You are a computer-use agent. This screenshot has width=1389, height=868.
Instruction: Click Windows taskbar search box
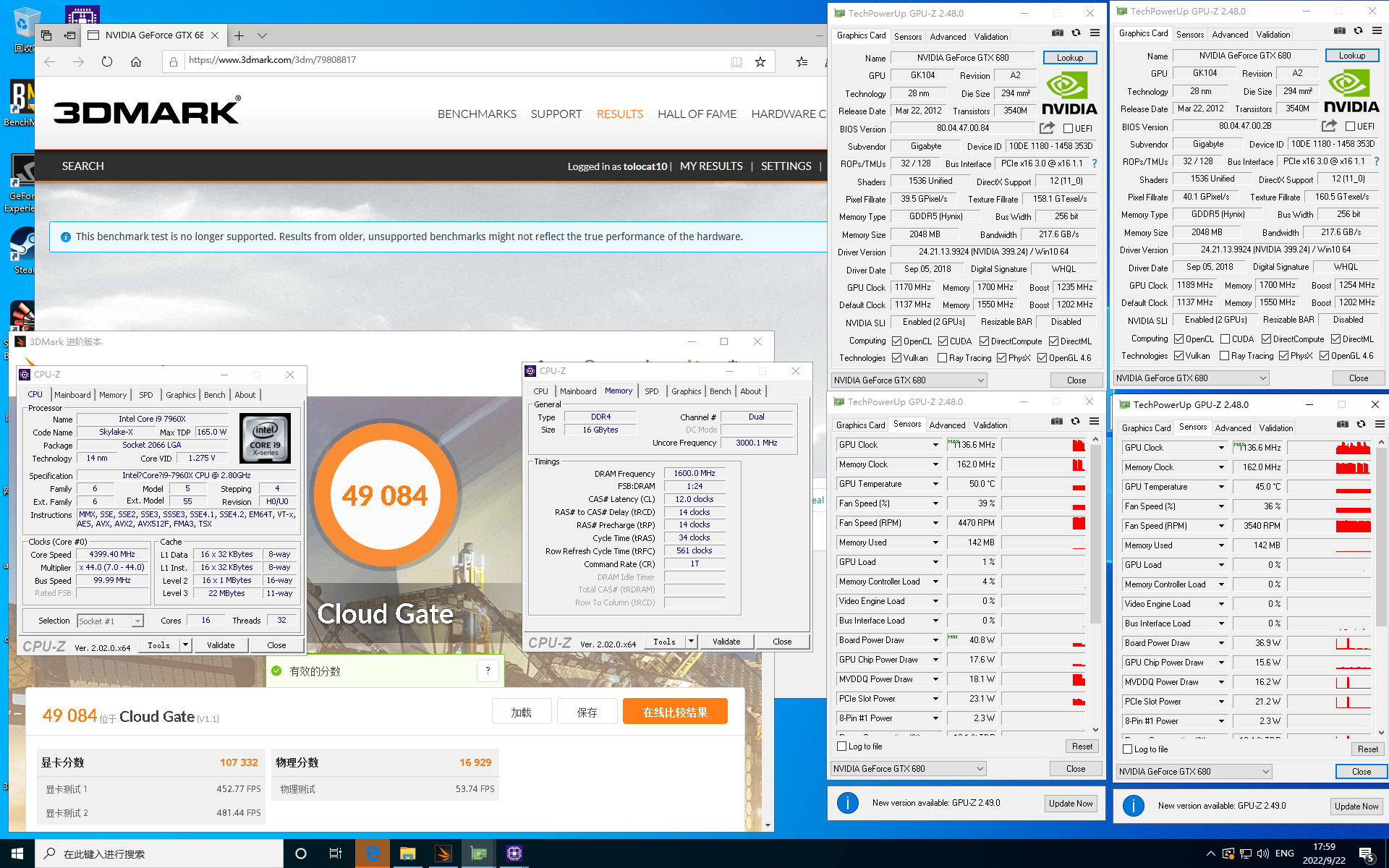pyautogui.click(x=159, y=854)
